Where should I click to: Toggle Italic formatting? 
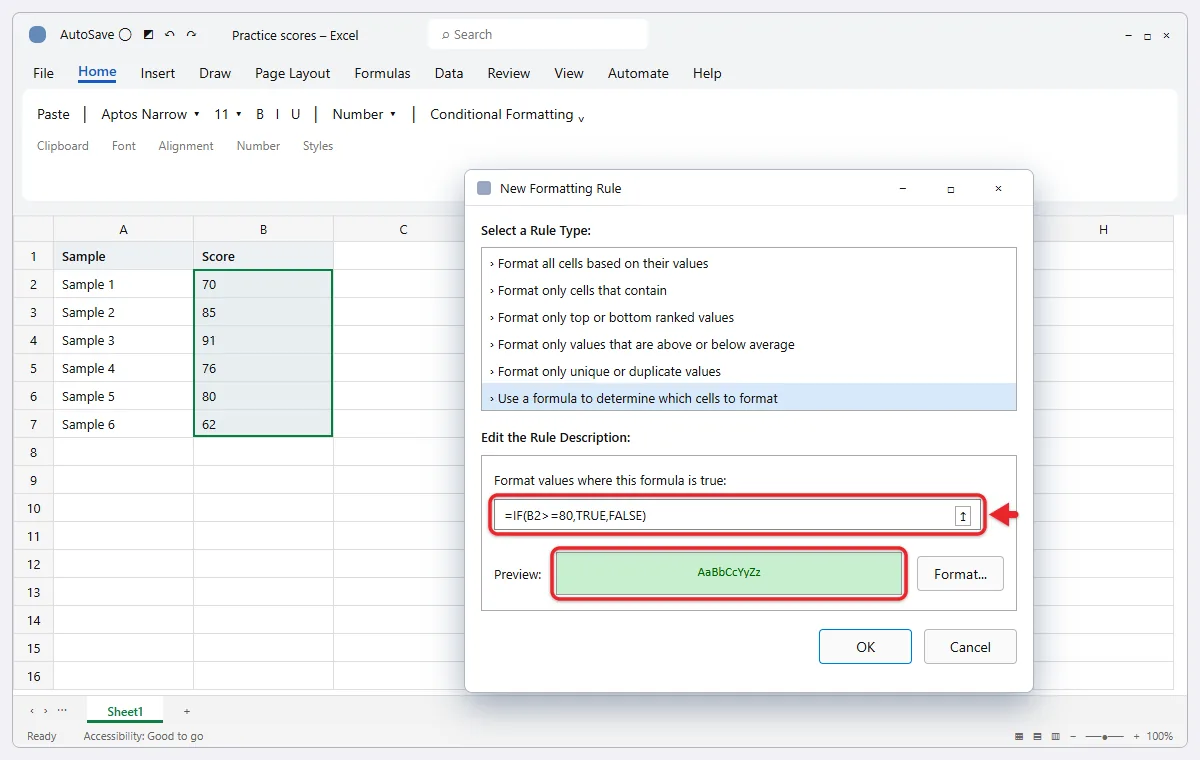coord(278,114)
